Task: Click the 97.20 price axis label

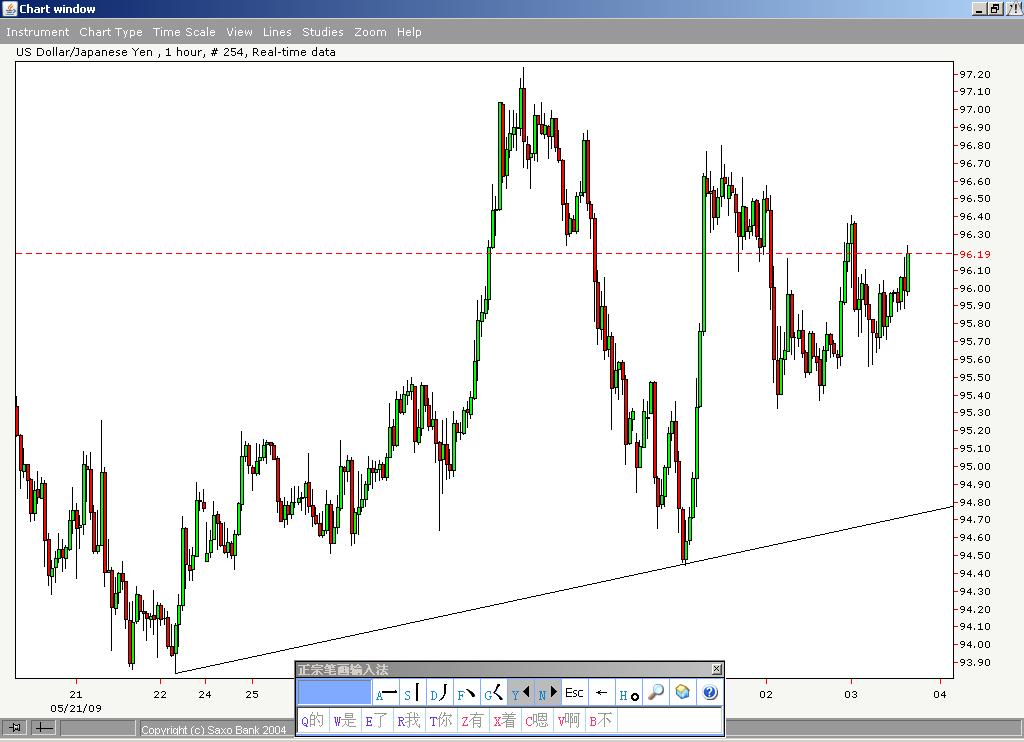Action: coord(975,74)
